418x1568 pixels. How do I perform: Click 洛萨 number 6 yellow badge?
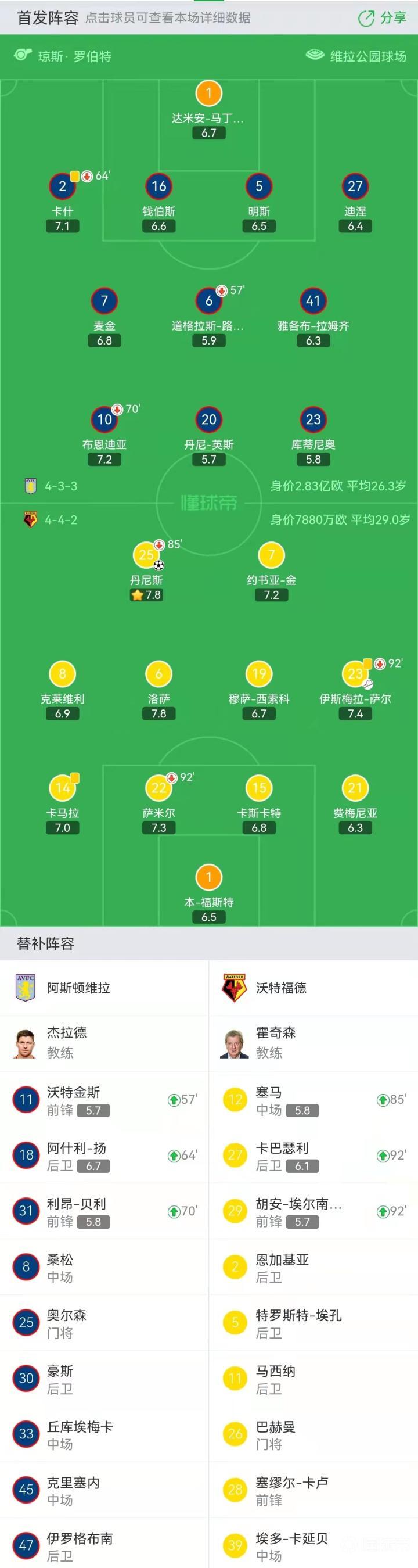click(x=159, y=673)
